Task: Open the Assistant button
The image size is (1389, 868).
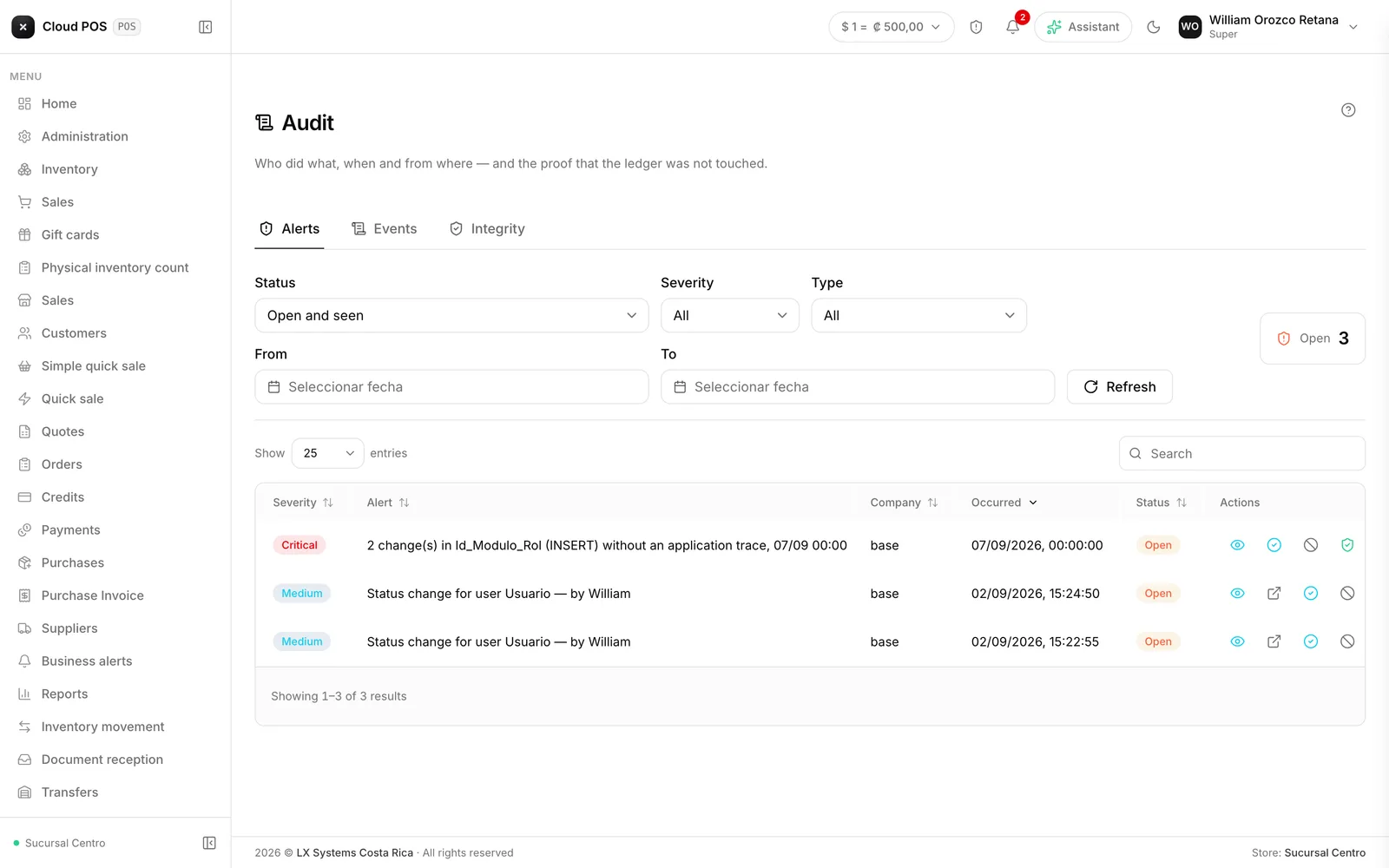Action: 1083,27
